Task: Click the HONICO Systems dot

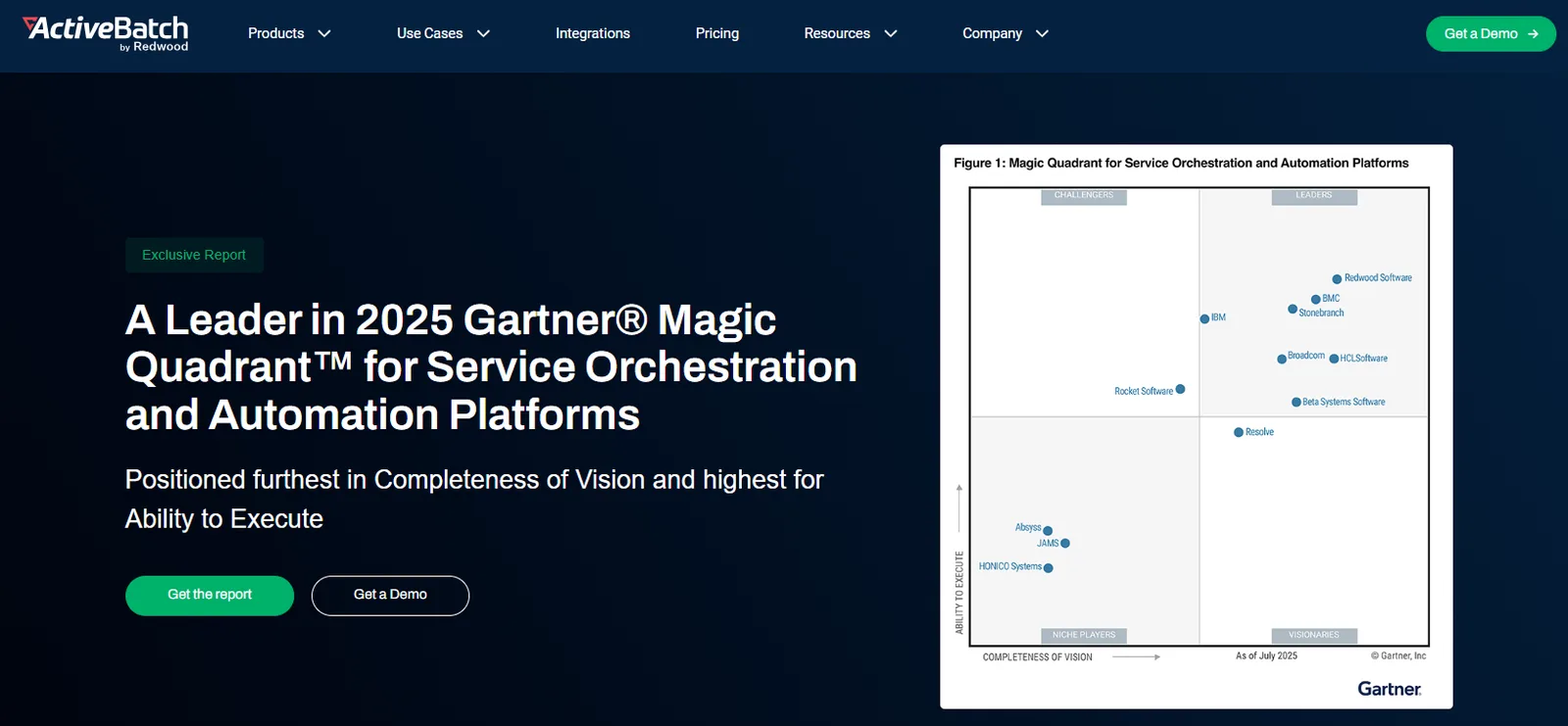Action: pyautogui.click(x=1049, y=567)
